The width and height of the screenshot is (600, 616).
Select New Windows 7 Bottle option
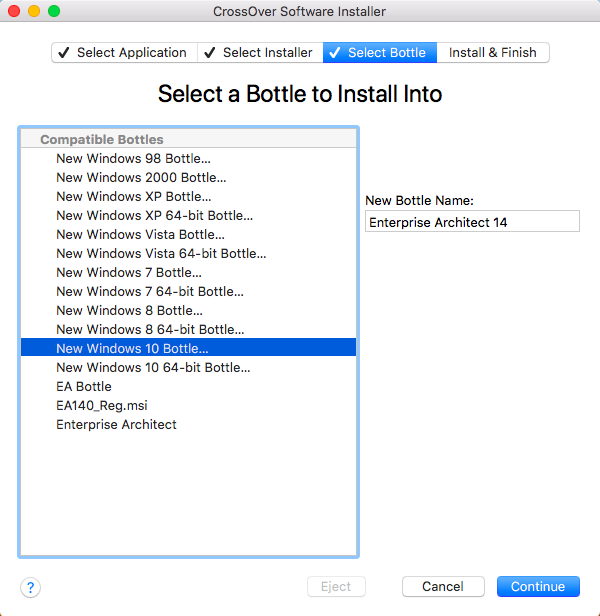coord(129,273)
